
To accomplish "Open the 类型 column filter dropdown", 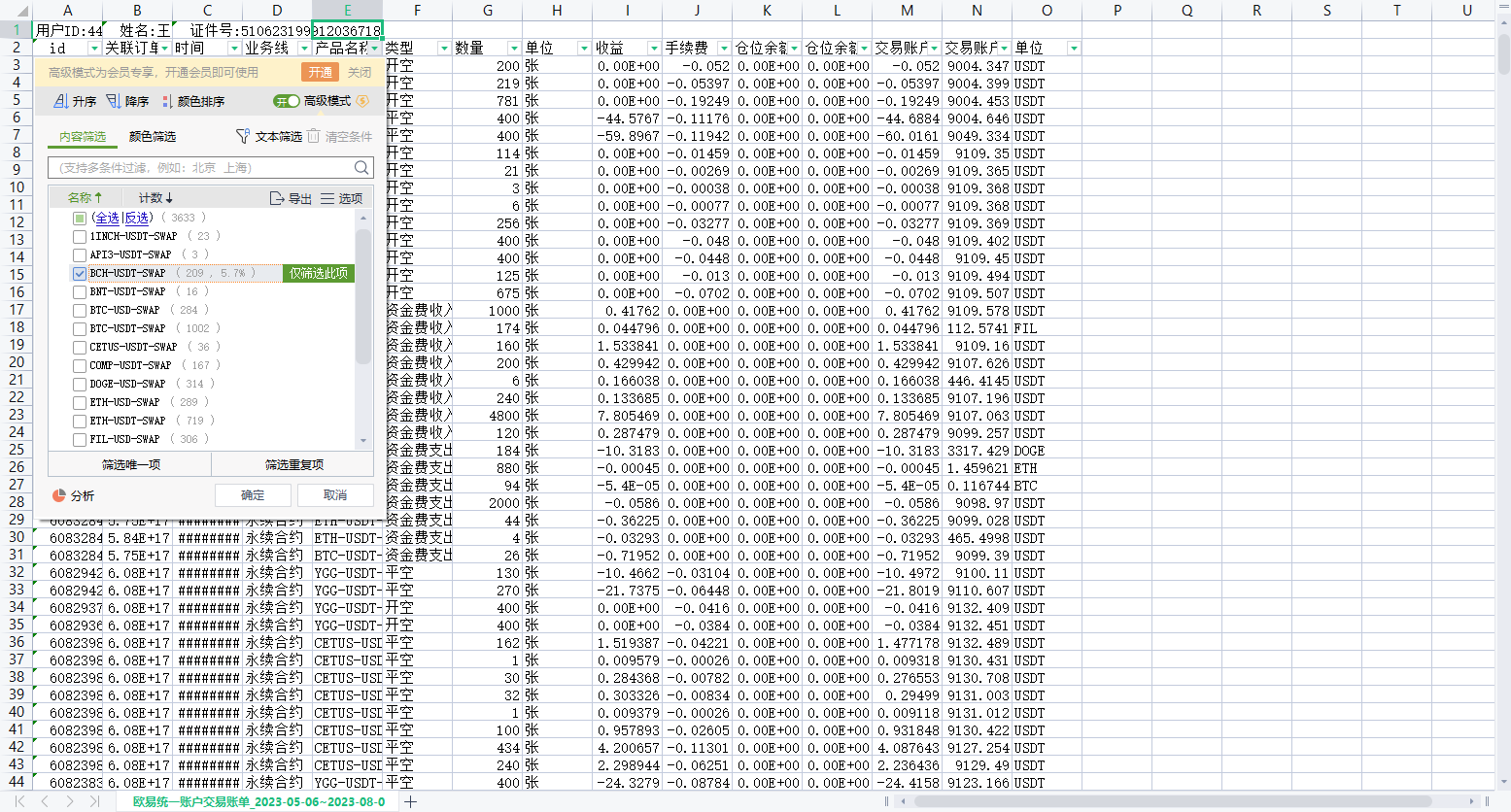I will click(444, 49).
